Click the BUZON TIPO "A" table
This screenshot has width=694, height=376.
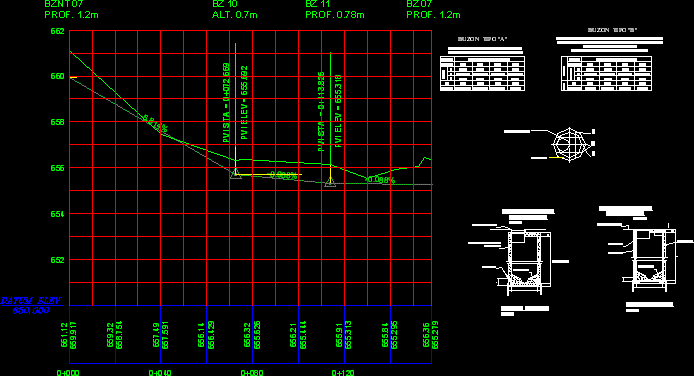pyautogui.click(x=482, y=73)
